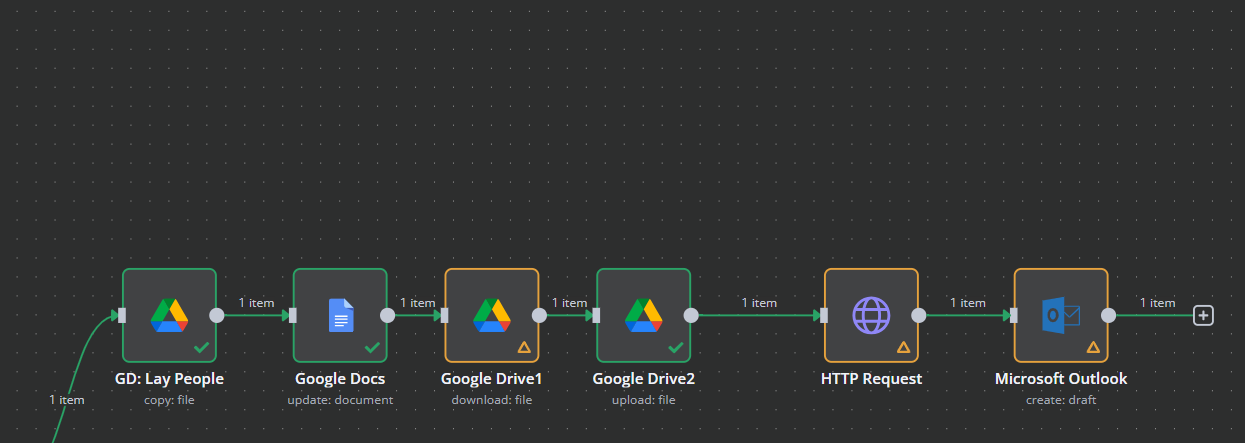1245x443 pixels.
Task: Click the "download: file" subtitle text
Action: [x=492, y=400]
